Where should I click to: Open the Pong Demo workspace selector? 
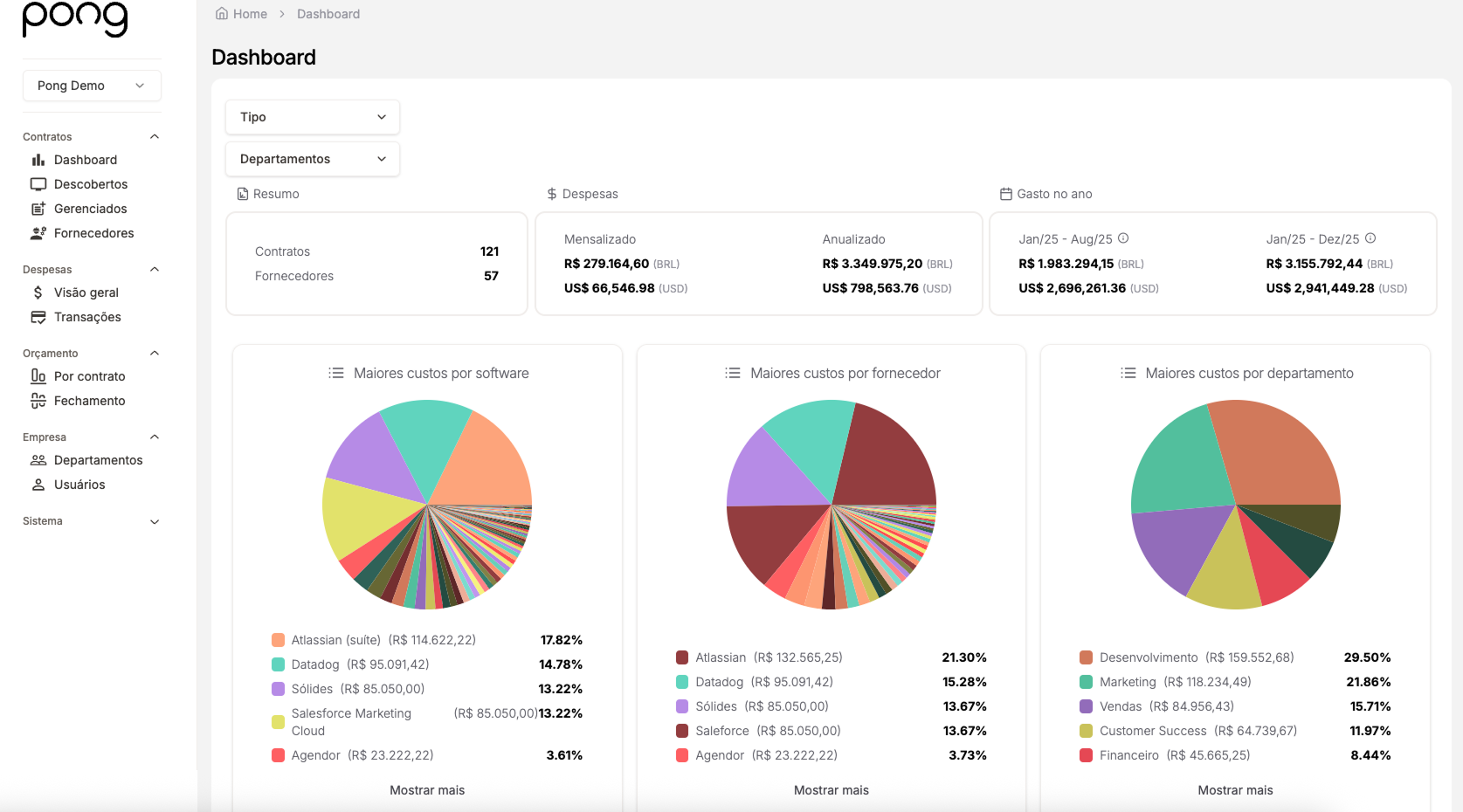click(92, 86)
